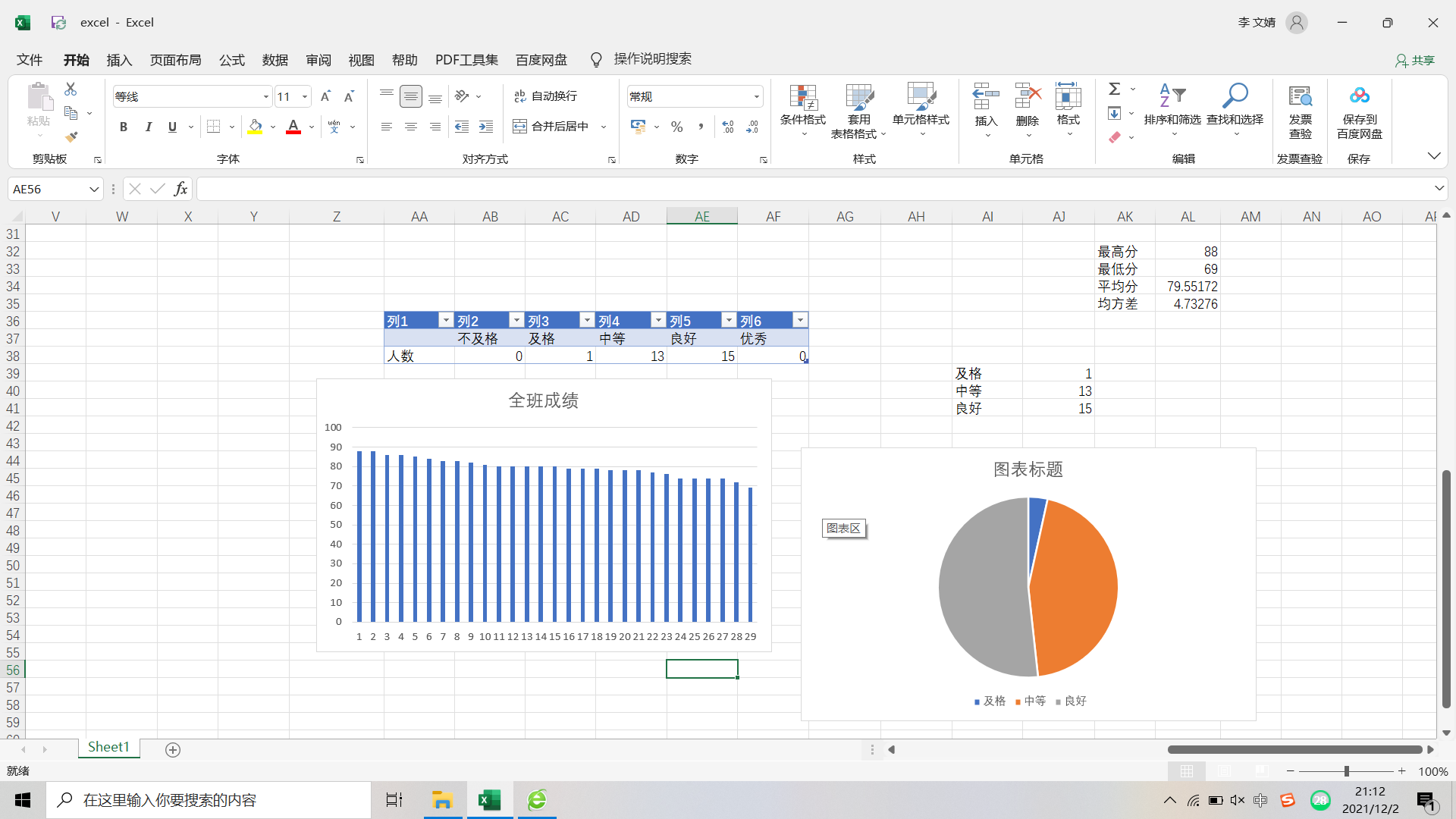This screenshot has width=1456, height=819.
Task: Toggle italic formatting
Action: click(148, 127)
